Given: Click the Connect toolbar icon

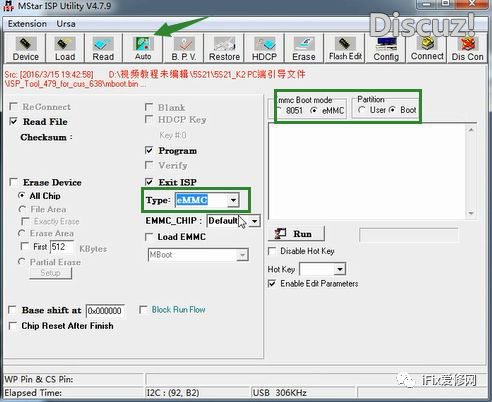Looking at the screenshot, I should (427, 49).
